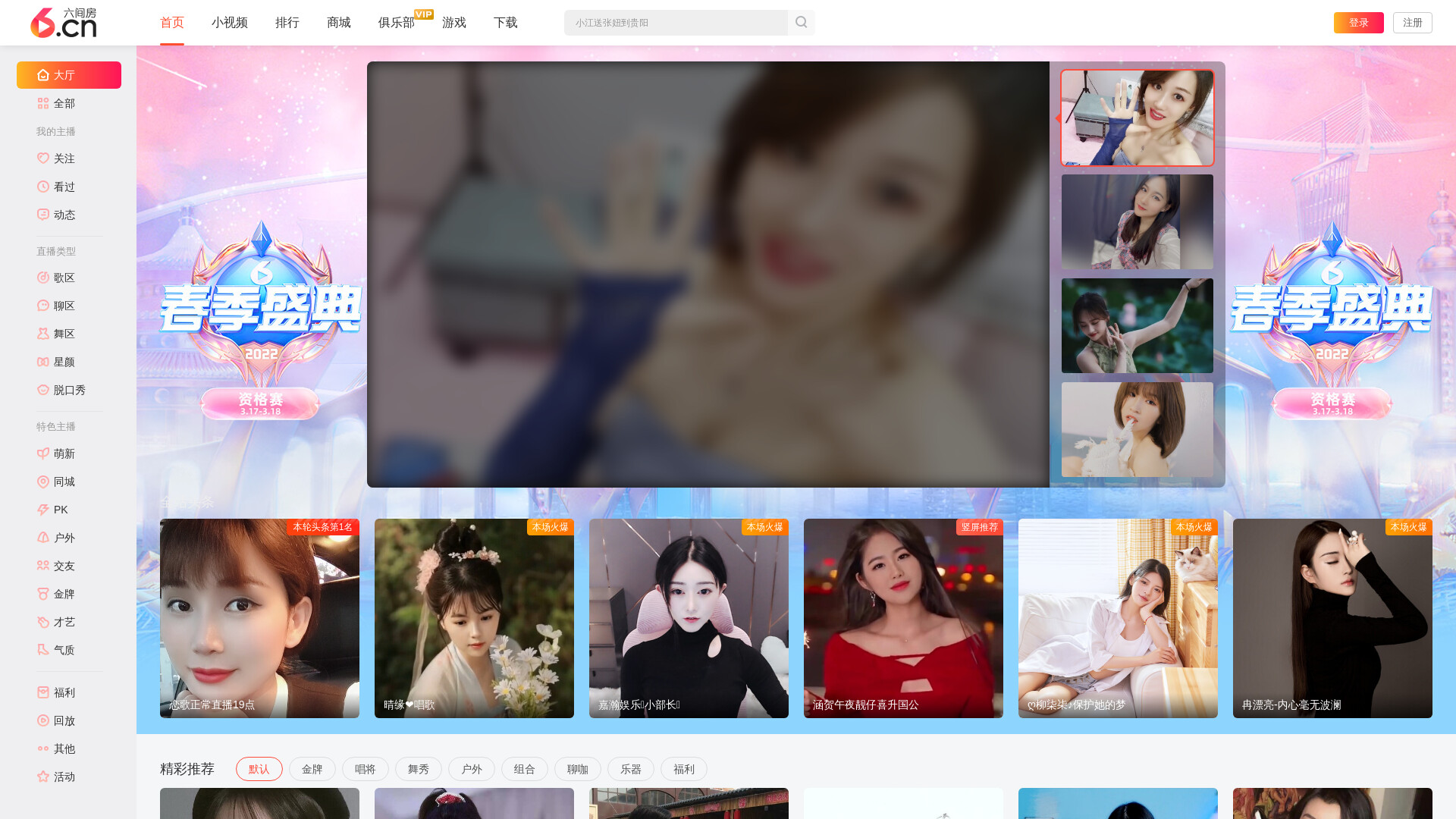Open 嘉瀚娱乐小部长 stream card
This screenshot has height=819, width=1456.
pyautogui.click(x=689, y=618)
